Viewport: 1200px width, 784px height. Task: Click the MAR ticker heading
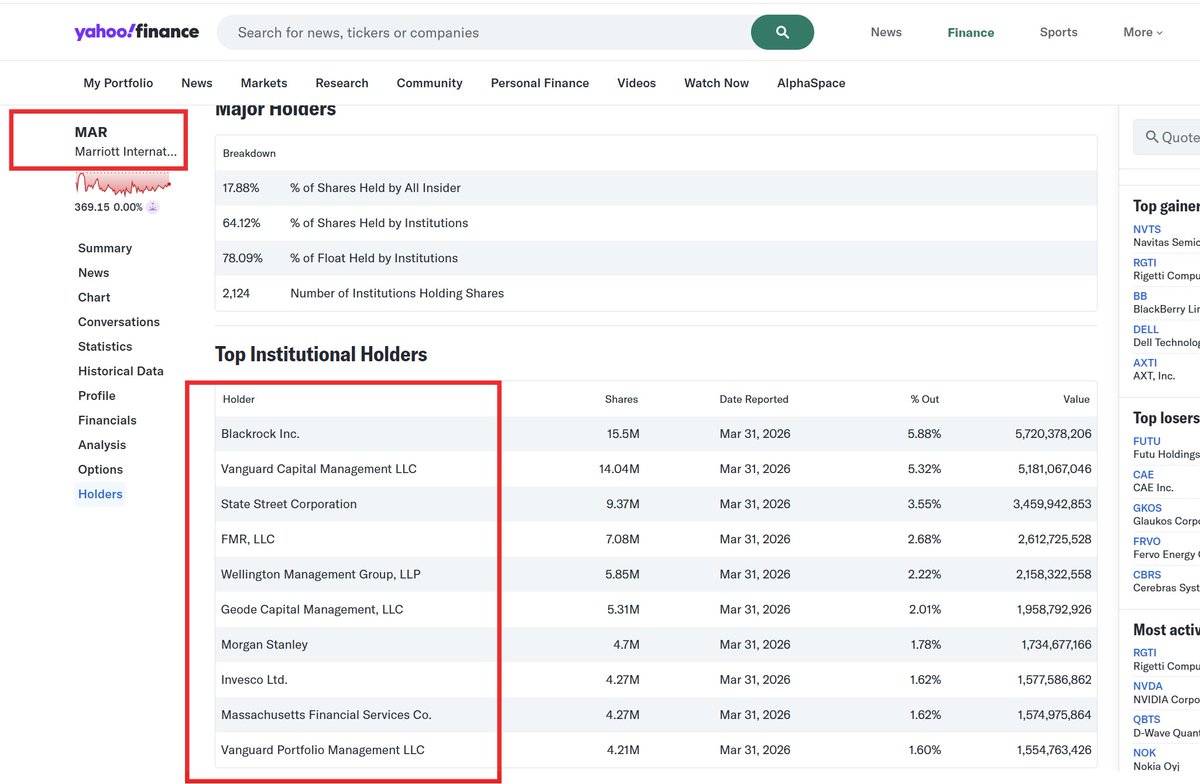pos(91,132)
